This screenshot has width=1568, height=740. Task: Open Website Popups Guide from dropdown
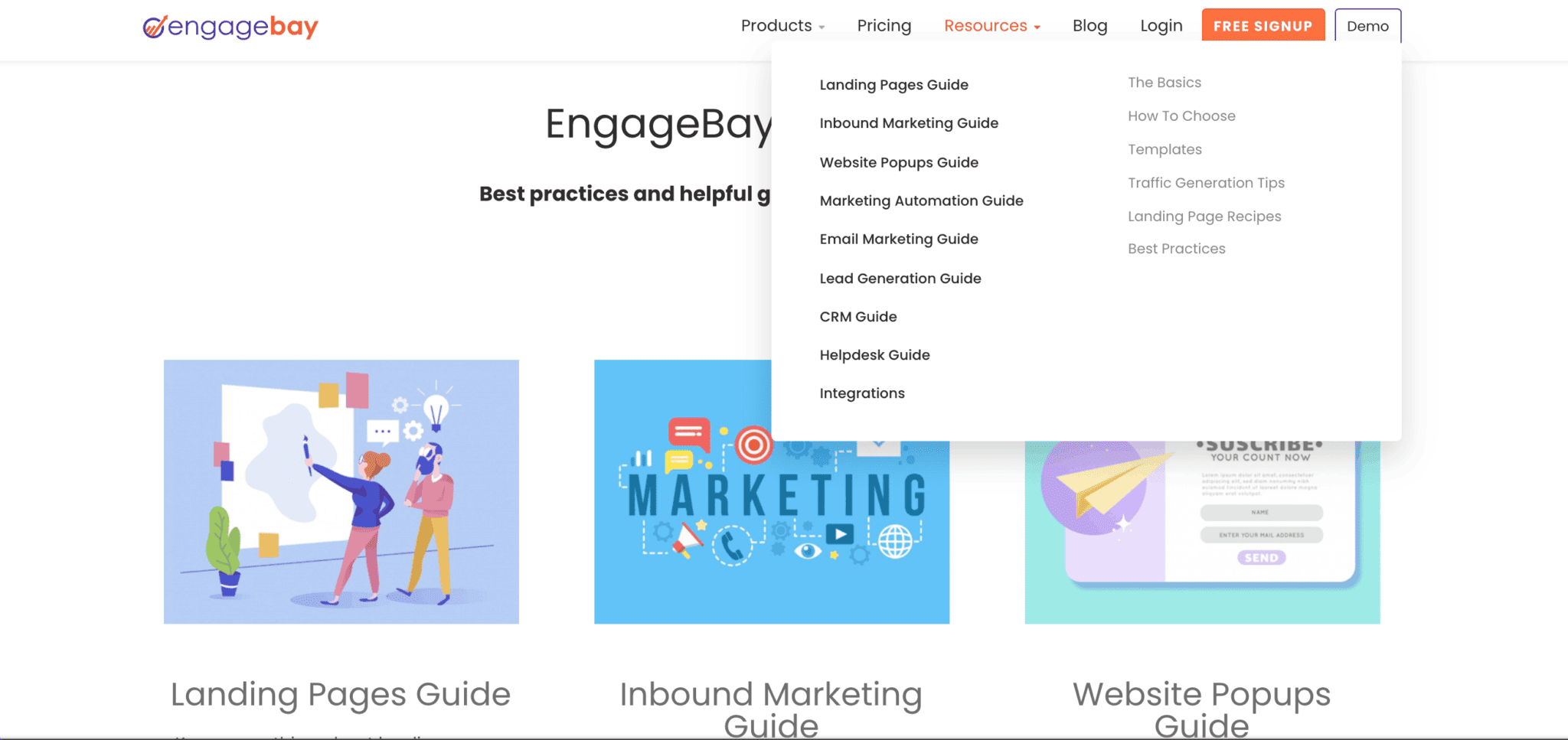(899, 162)
